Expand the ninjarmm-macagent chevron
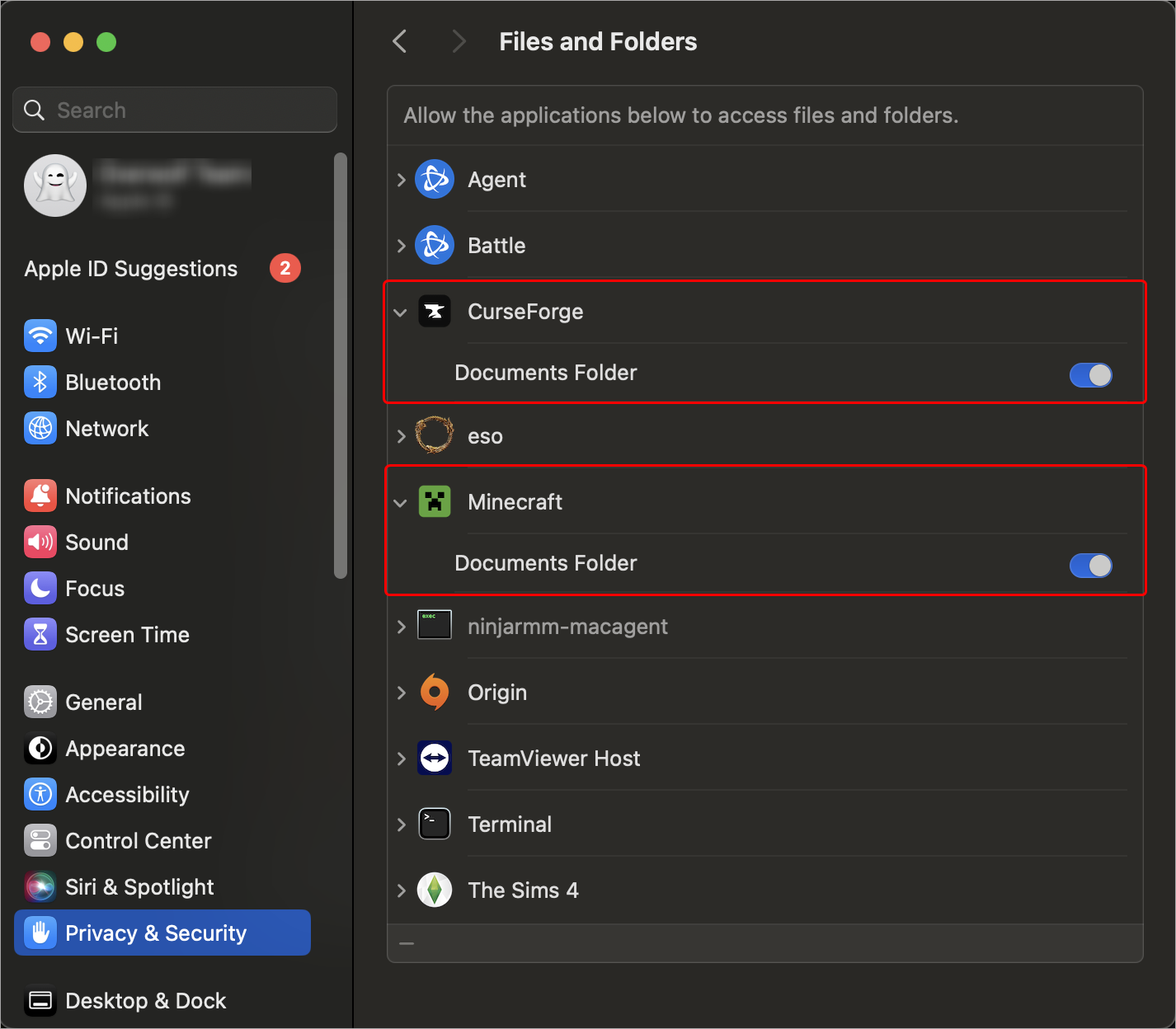Image resolution: width=1176 pixels, height=1029 pixels. [x=401, y=627]
